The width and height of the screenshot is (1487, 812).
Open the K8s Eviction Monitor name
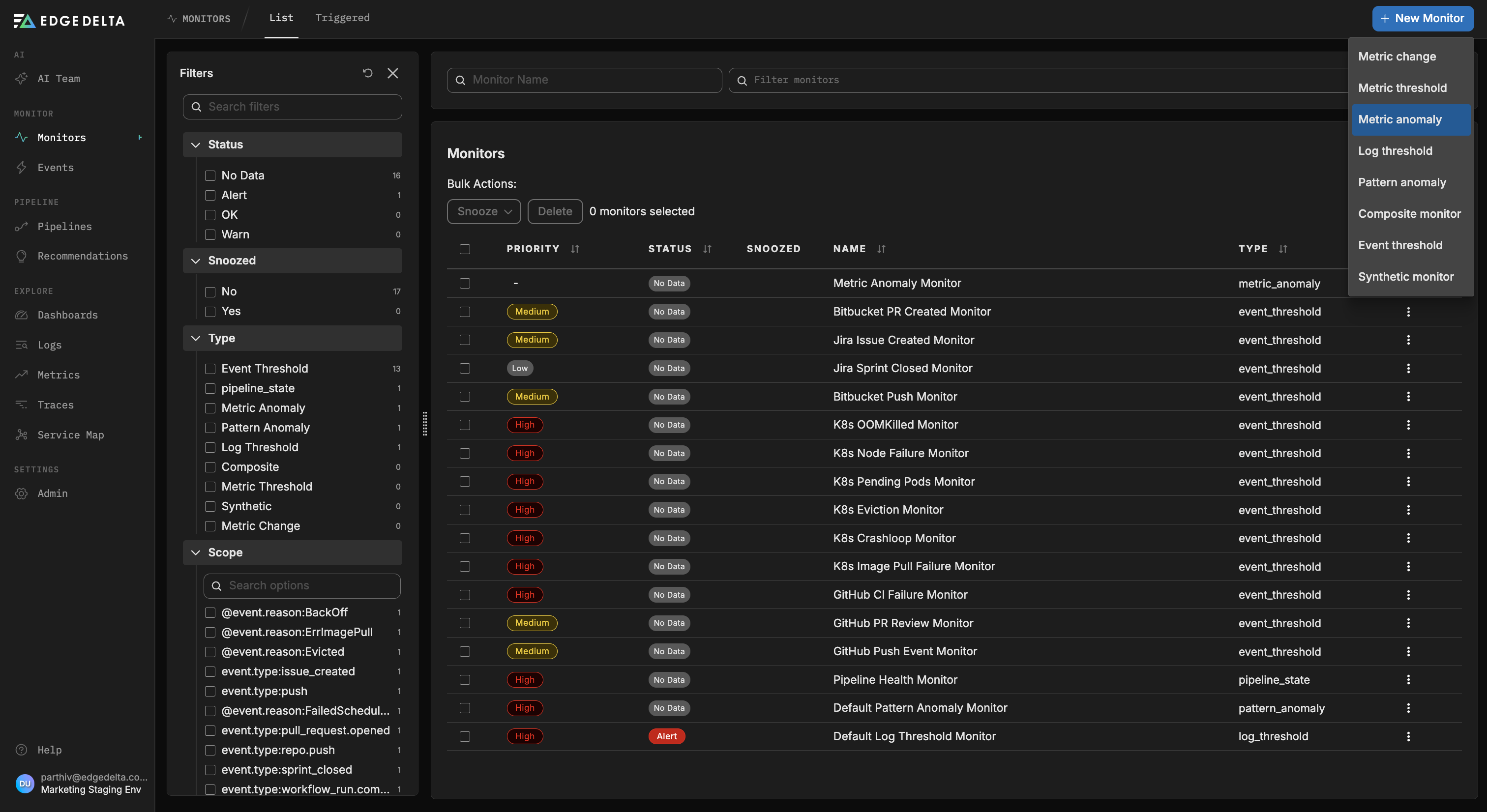coord(888,510)
